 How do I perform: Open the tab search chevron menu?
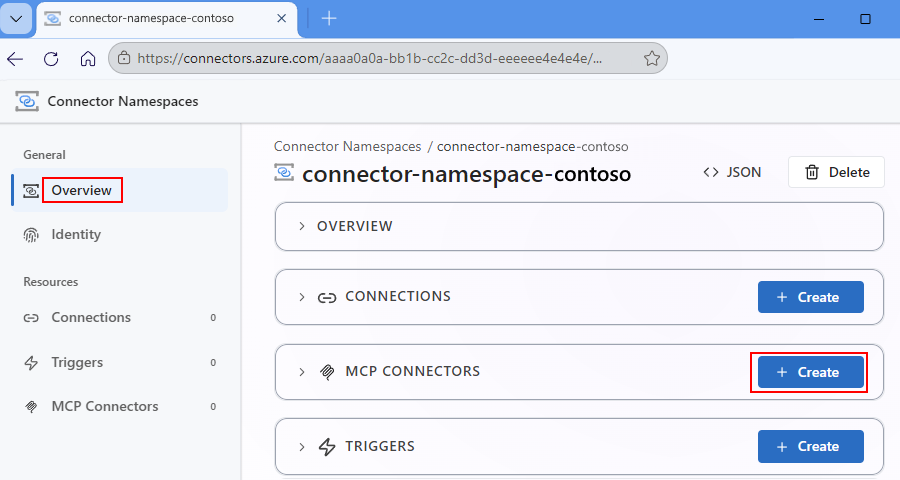point(16,18)
